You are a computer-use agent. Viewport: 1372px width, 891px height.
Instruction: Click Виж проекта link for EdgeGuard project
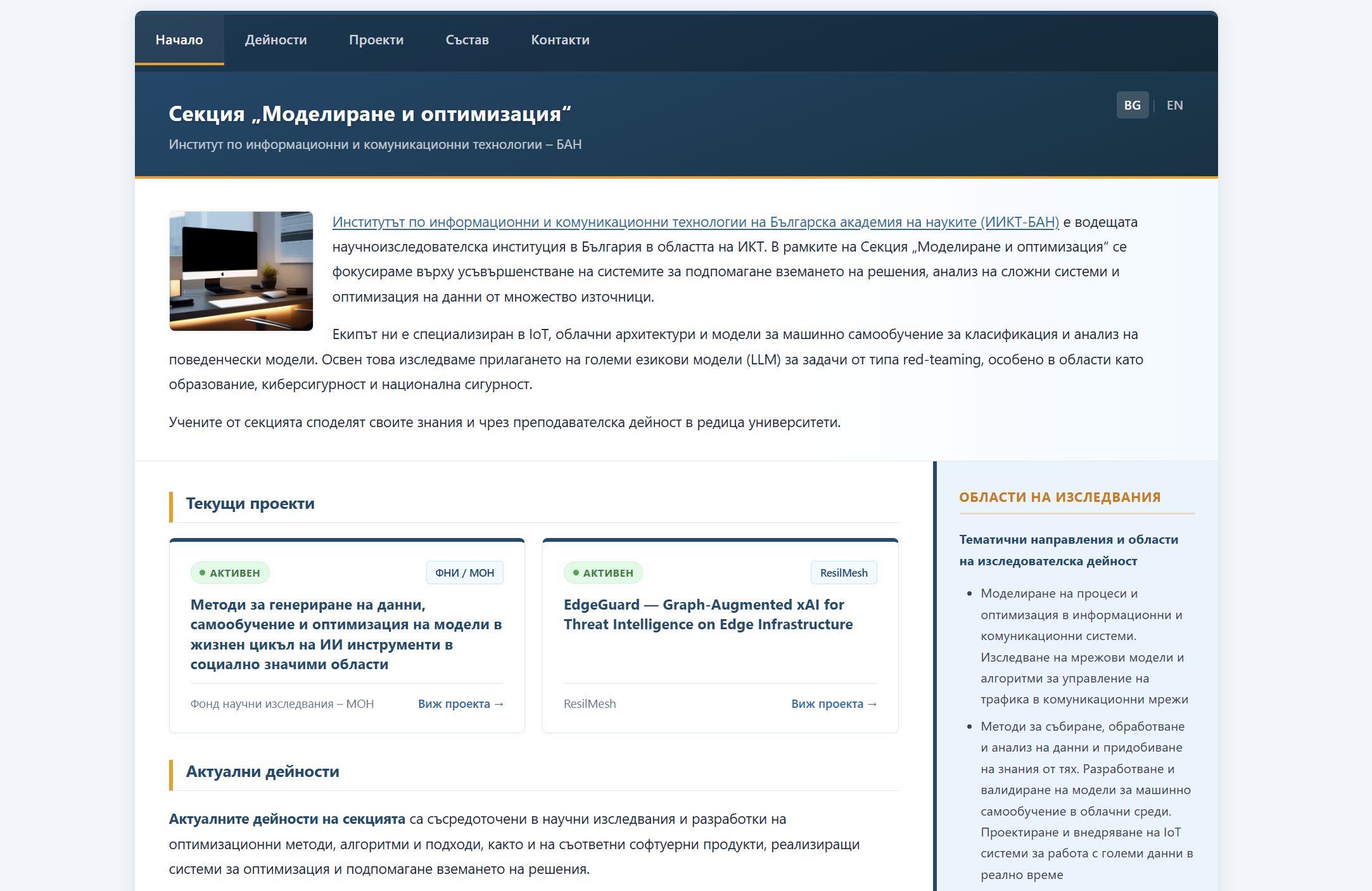(834, 703)
